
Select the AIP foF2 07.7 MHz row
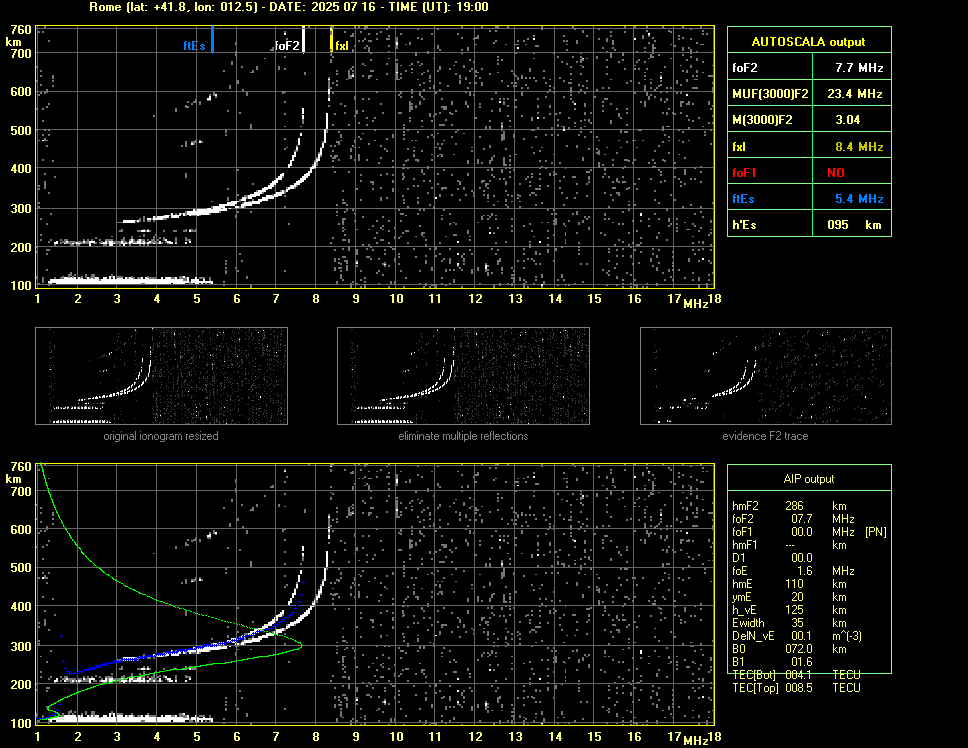pyautogui.click(x=793, y=519)
